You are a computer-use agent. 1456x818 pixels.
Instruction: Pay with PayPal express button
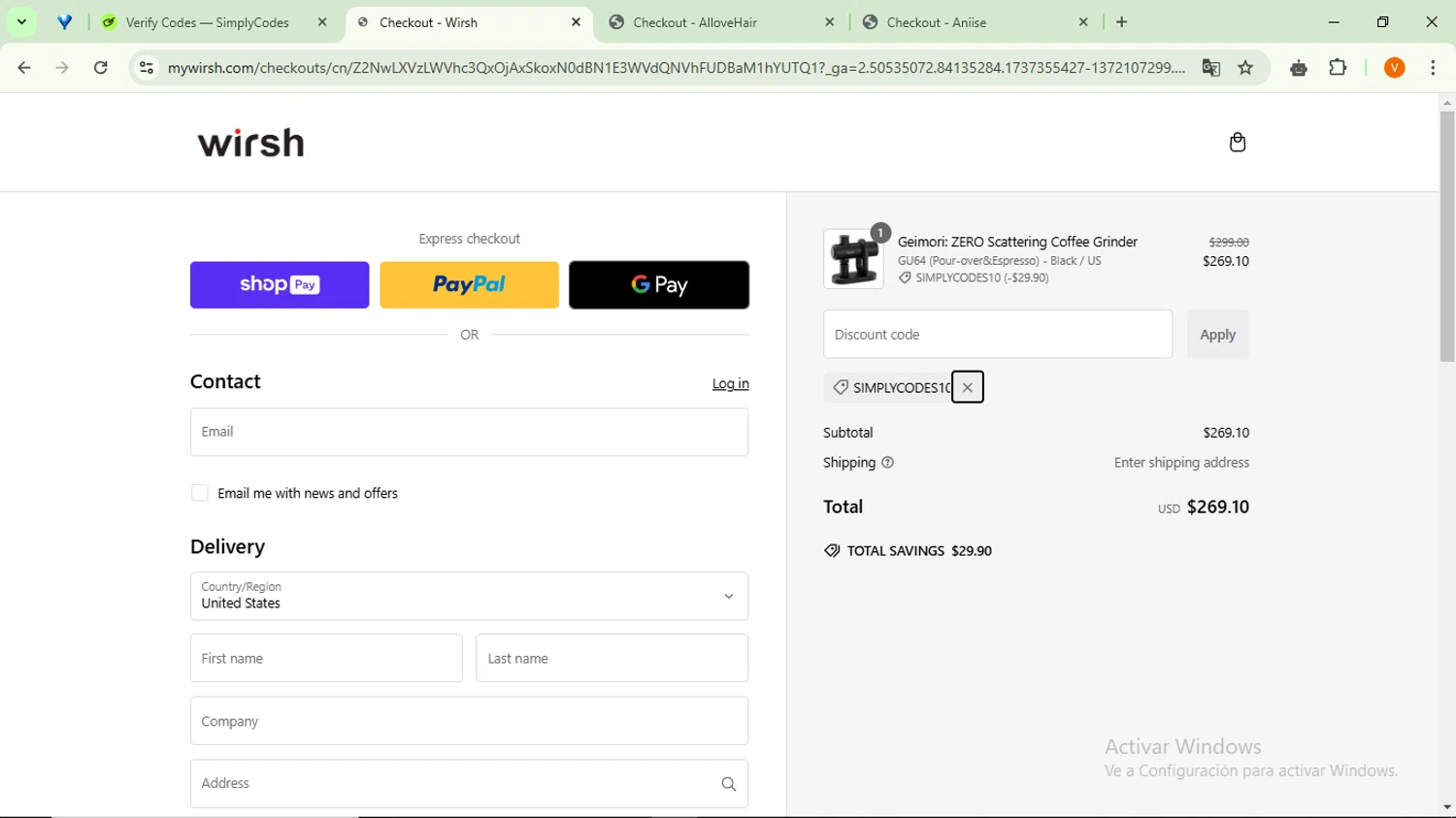(x=469, y=284)
